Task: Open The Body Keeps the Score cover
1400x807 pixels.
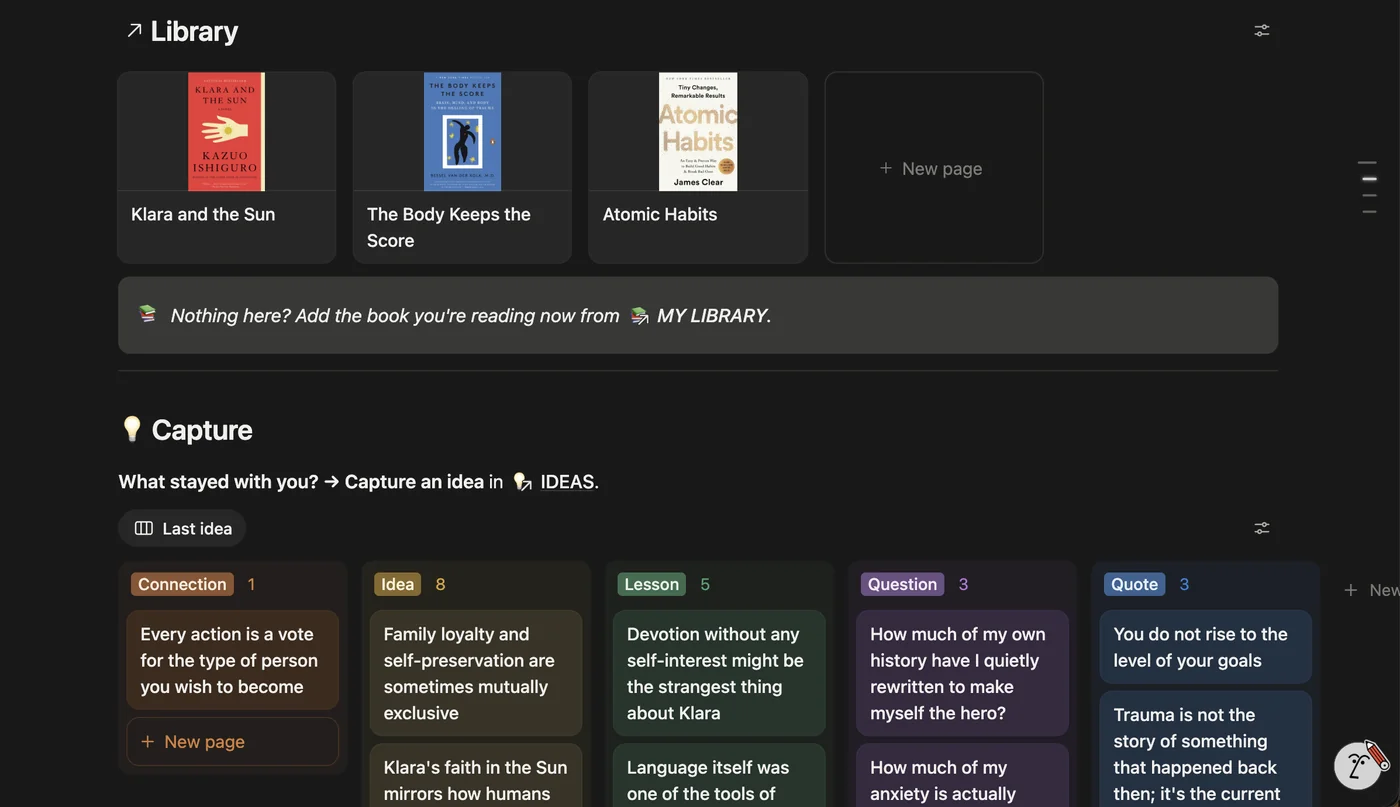Action: tap(462, 131)
